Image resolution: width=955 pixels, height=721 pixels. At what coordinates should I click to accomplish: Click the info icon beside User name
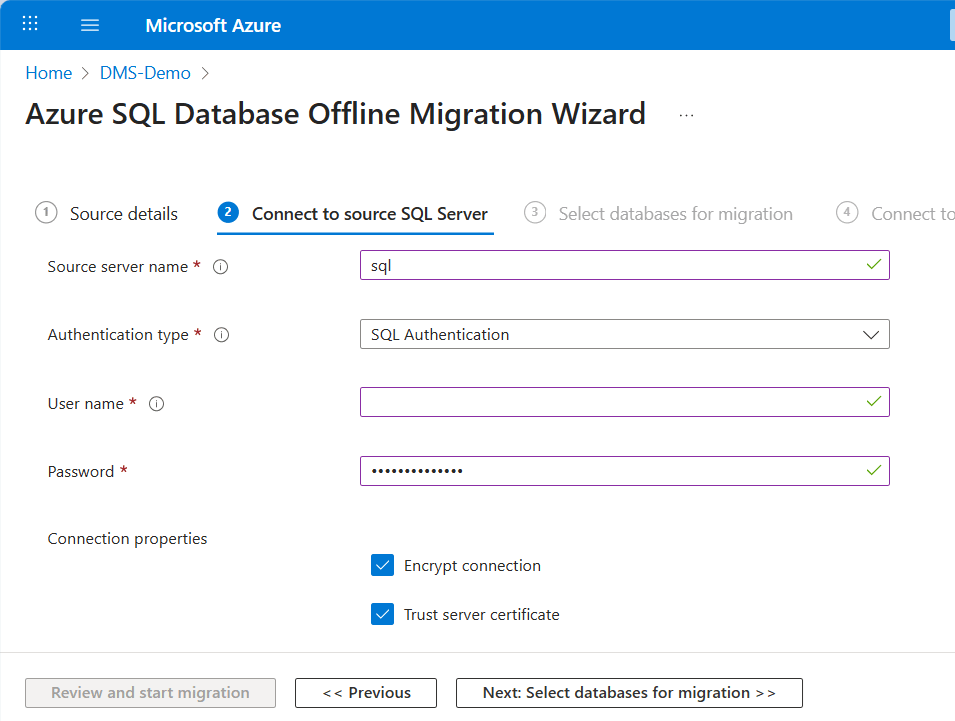pos(156,404)
